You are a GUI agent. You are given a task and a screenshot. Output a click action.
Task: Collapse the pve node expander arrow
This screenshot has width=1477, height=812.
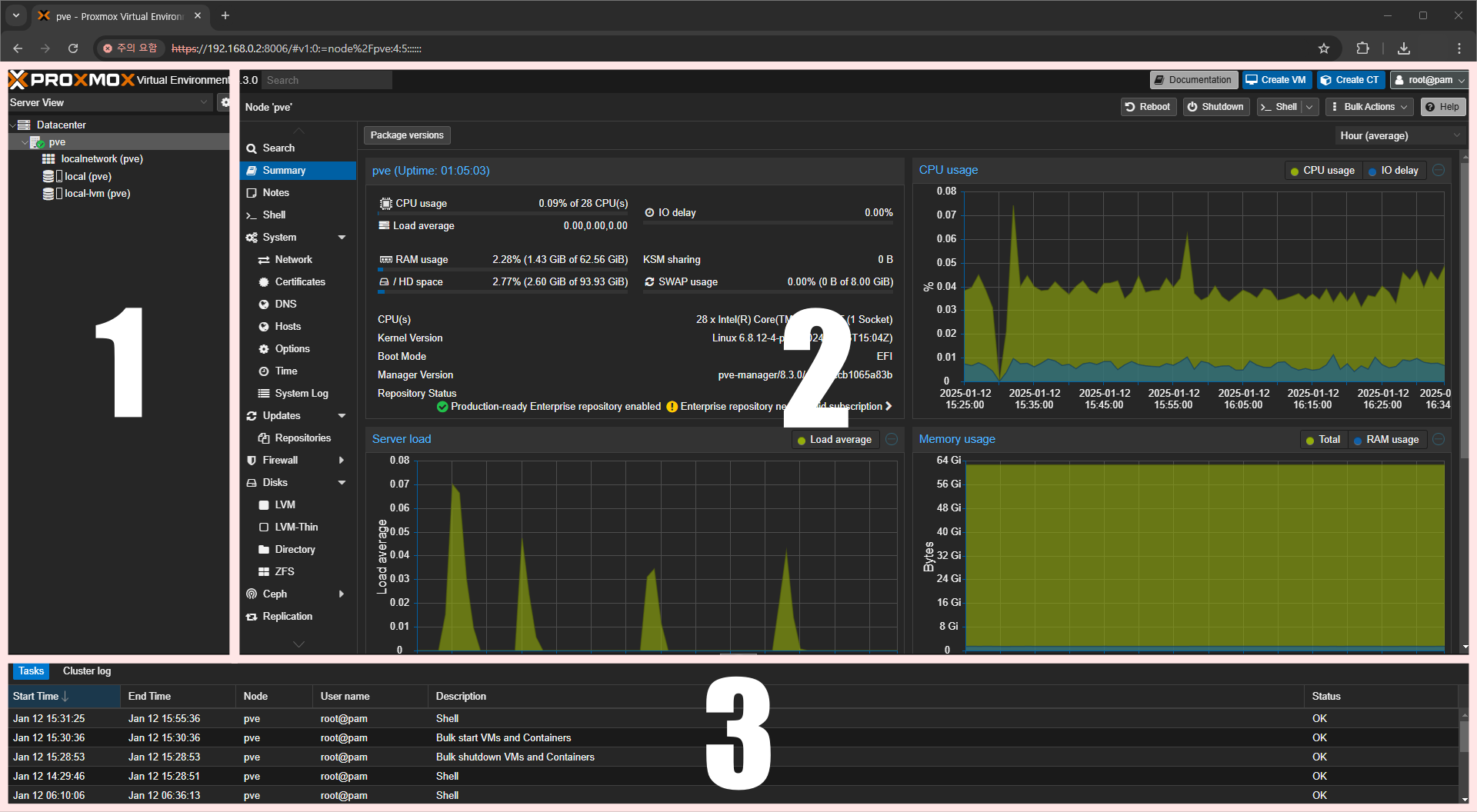click(x=25, y=142)
